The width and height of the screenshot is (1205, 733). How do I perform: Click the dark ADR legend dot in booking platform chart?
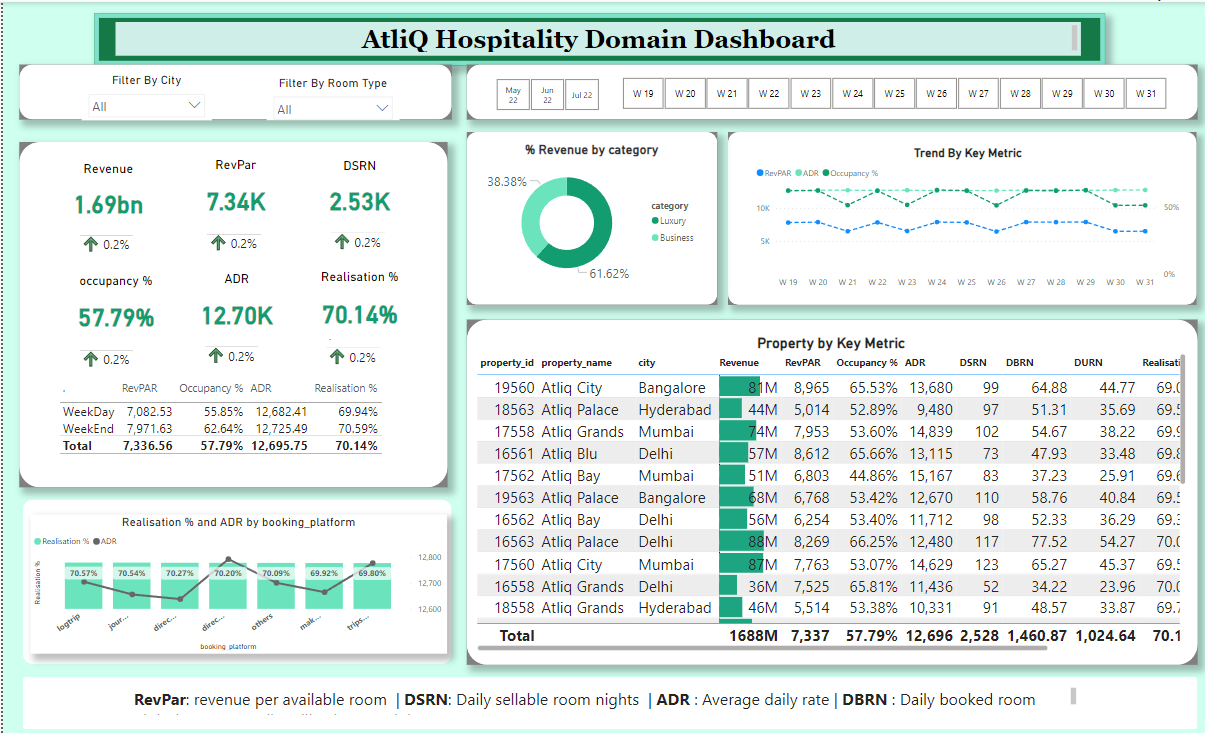tap(97, 541)
